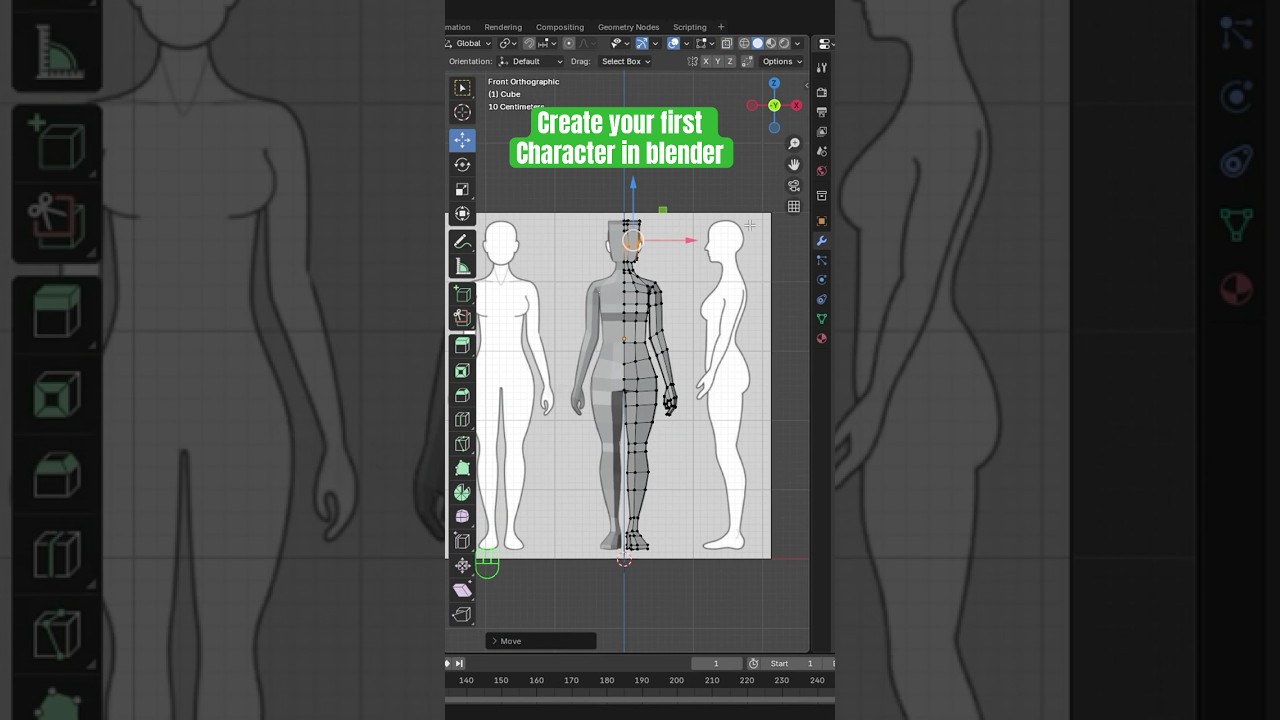Image resolution: width=1280 pixels, height=720 pixels.
Task: Select the Select Box tool
Action: [x=462, y=89]
